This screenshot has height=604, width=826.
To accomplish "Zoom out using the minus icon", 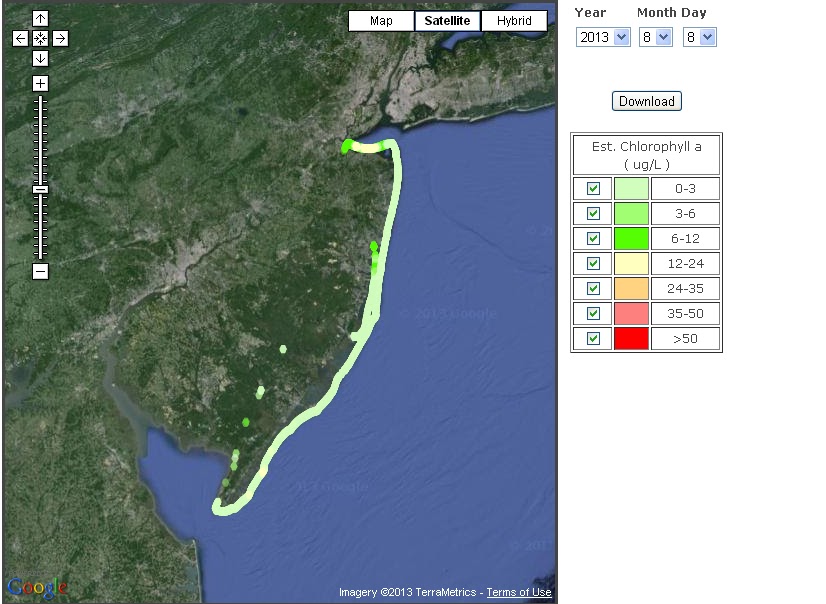I will tap(40, 271).
